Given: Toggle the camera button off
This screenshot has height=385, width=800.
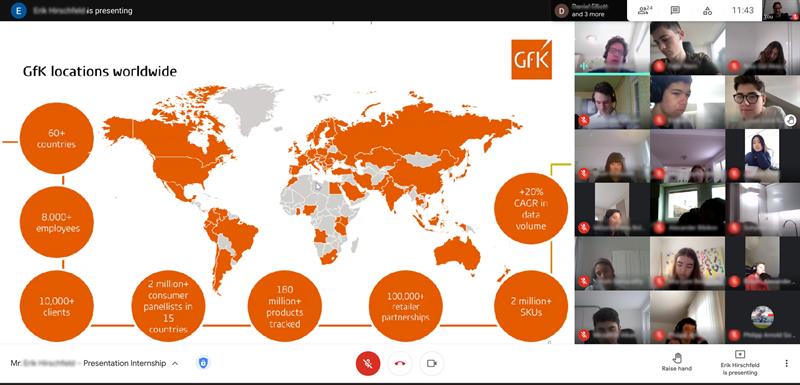Looking at the screenshot, I should (432, 364).
